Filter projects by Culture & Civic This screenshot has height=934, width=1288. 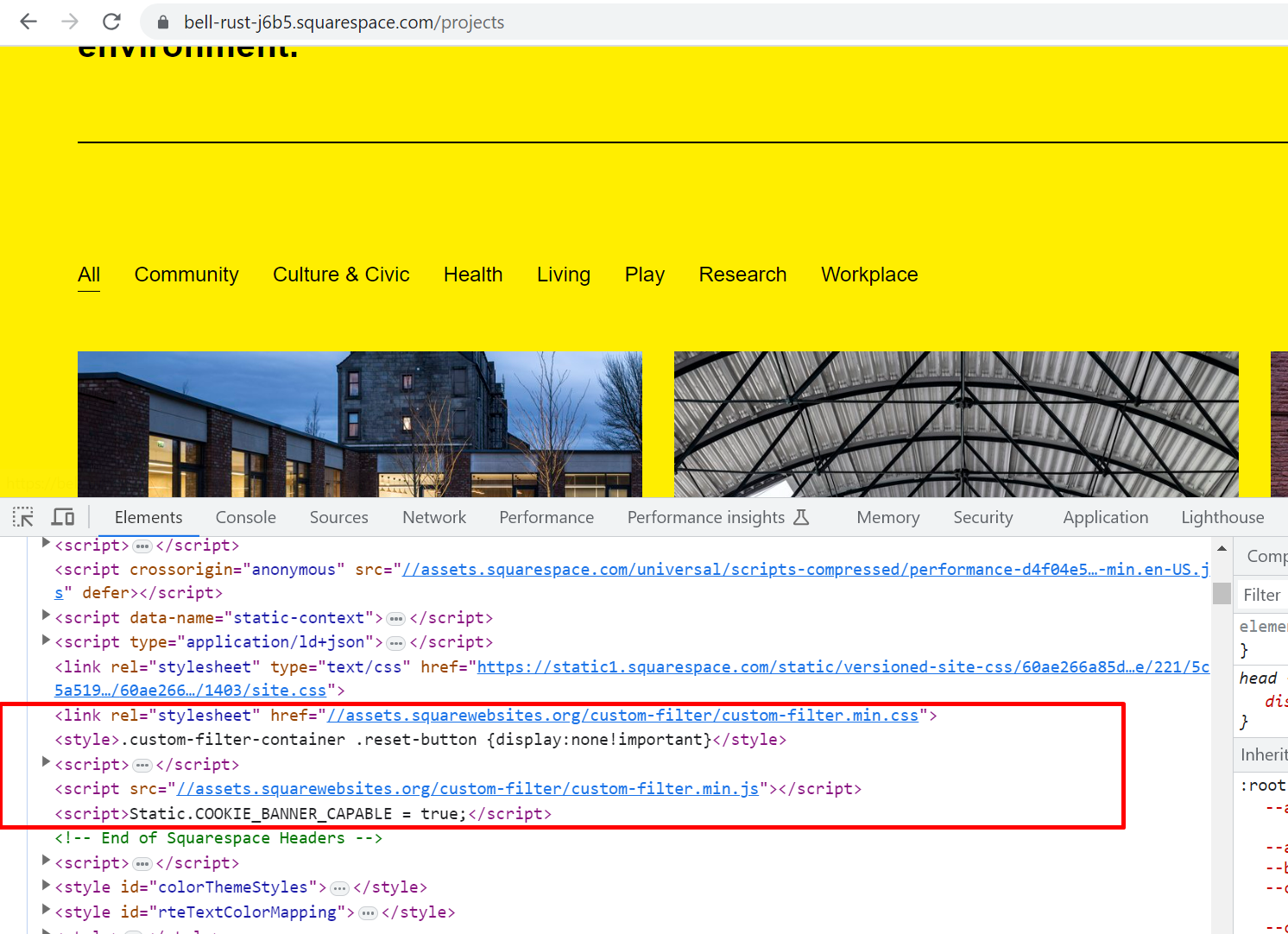[341, 275]
